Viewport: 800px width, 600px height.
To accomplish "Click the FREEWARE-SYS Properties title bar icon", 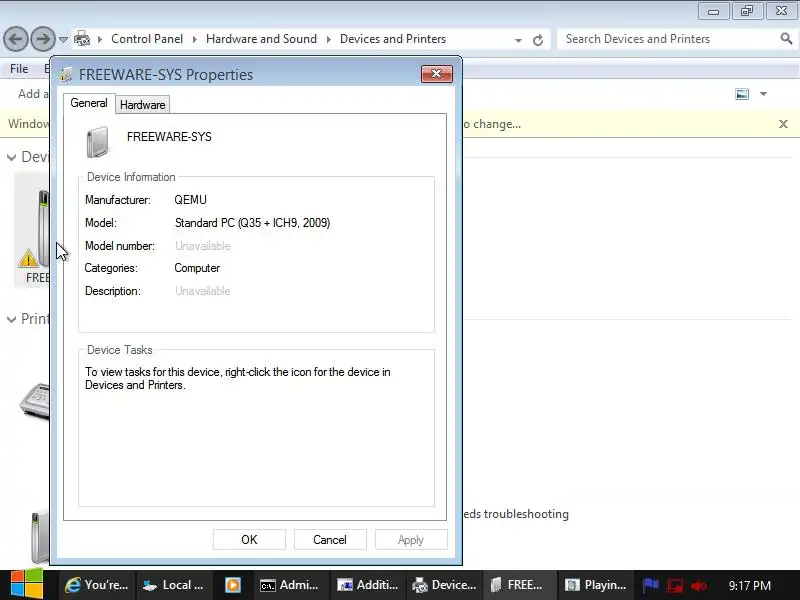I will tap(65, 74).
